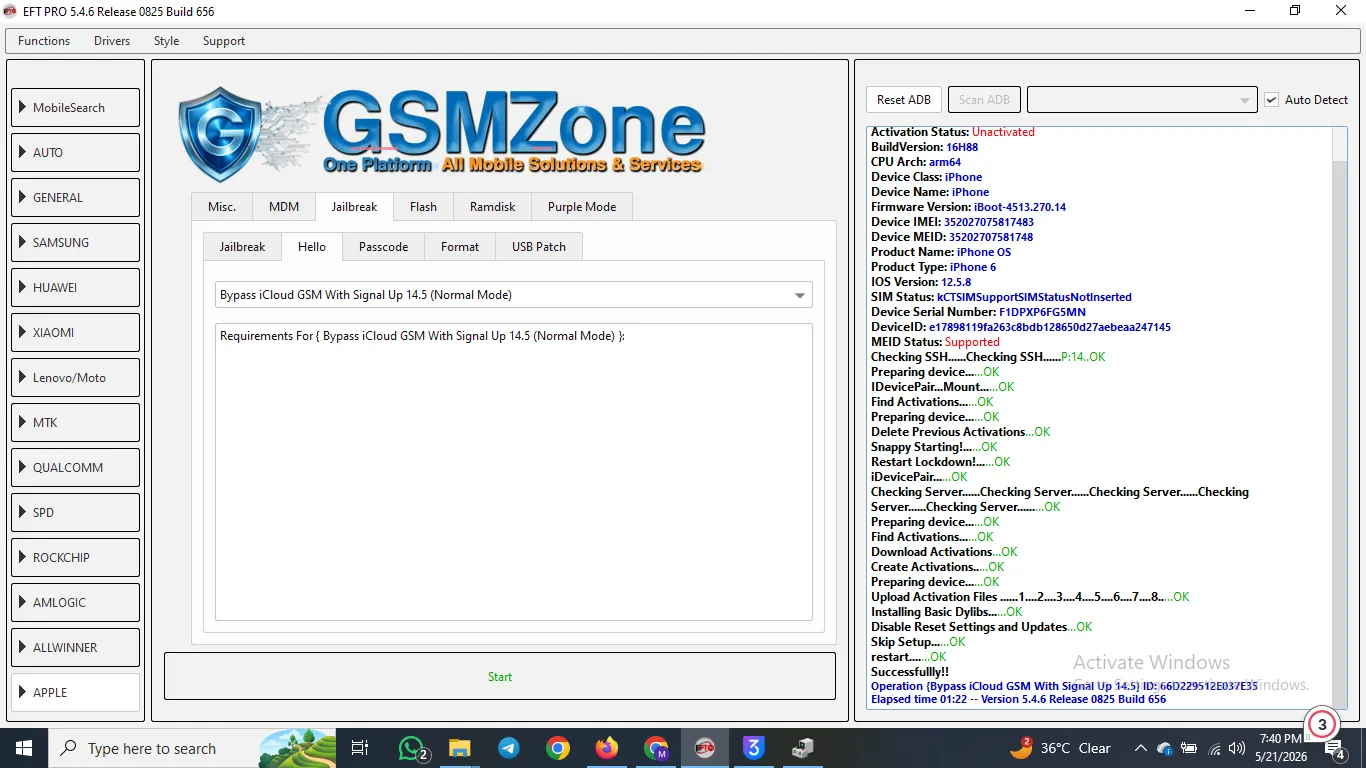Click inside the requirements text area
This screenshot has width=1366, height=768.
(514, 472)
